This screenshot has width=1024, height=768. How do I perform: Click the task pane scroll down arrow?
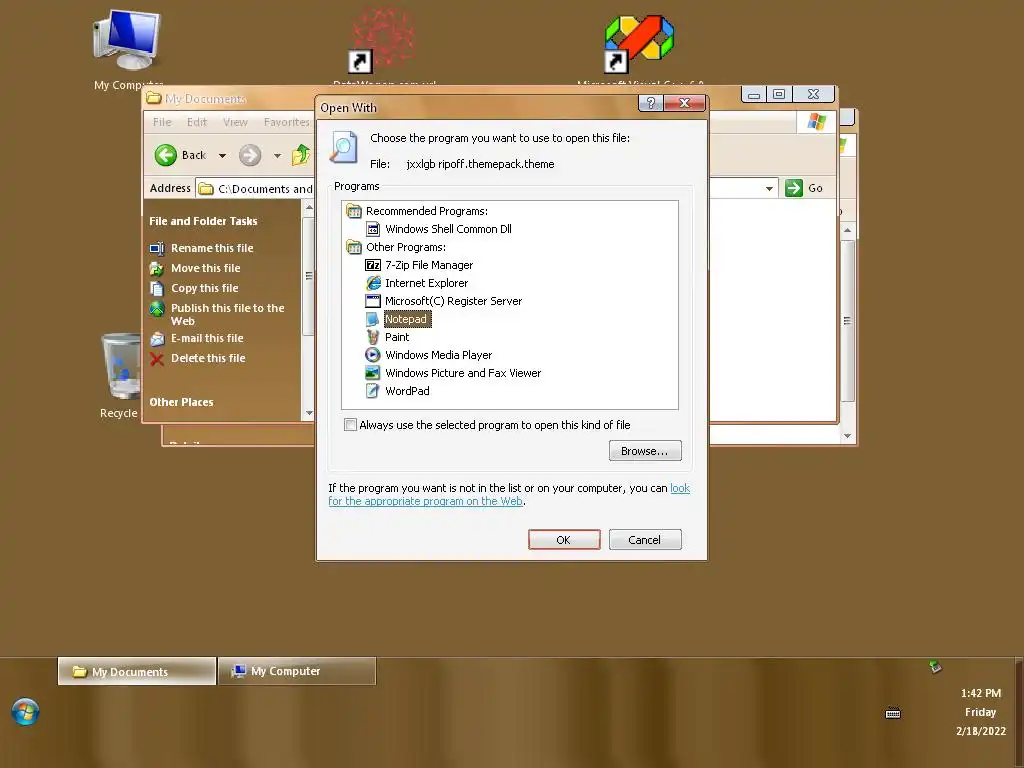pos(309,413)
